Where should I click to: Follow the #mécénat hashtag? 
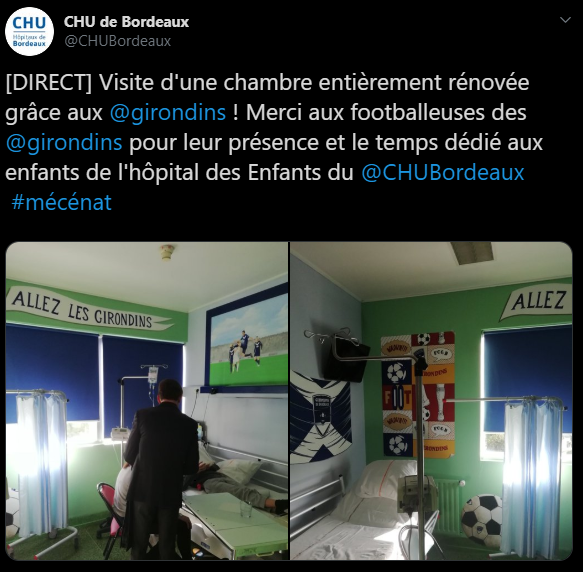61,202
